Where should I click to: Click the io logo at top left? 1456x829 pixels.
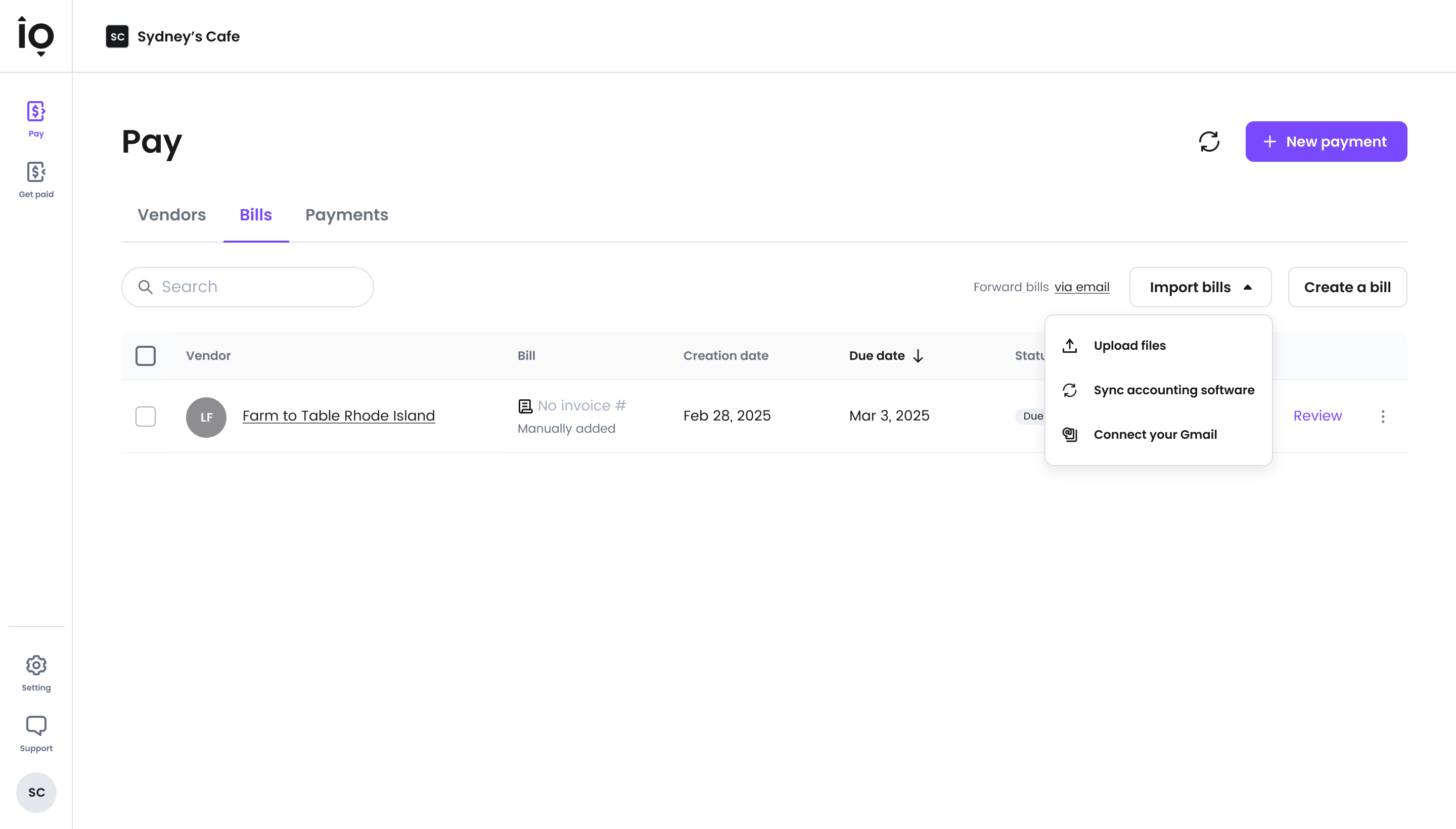click(x=36, y=36)
